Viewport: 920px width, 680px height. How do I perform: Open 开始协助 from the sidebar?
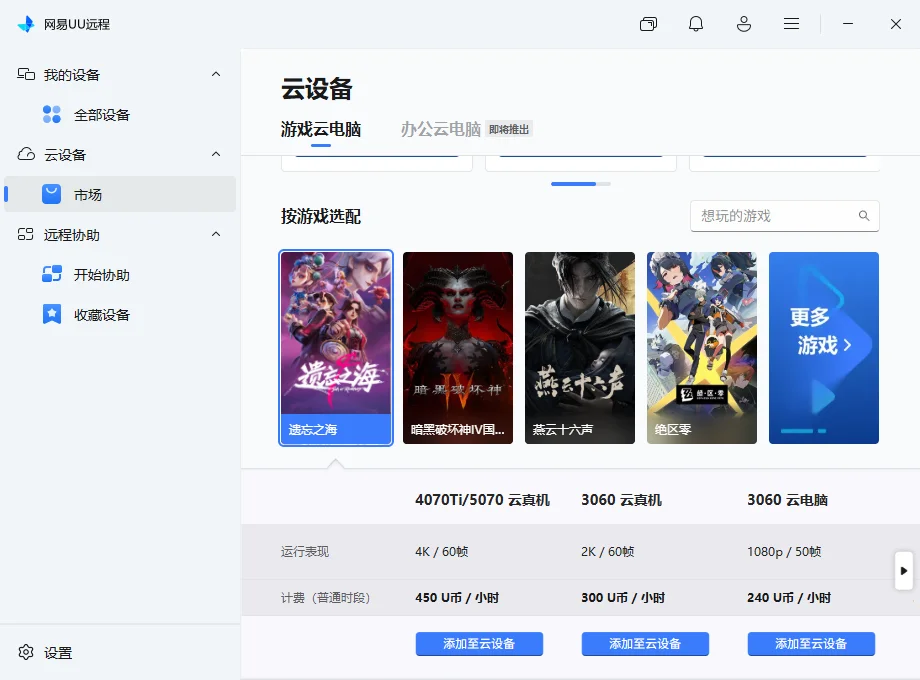pyautogui.click(x=120, y=275)
